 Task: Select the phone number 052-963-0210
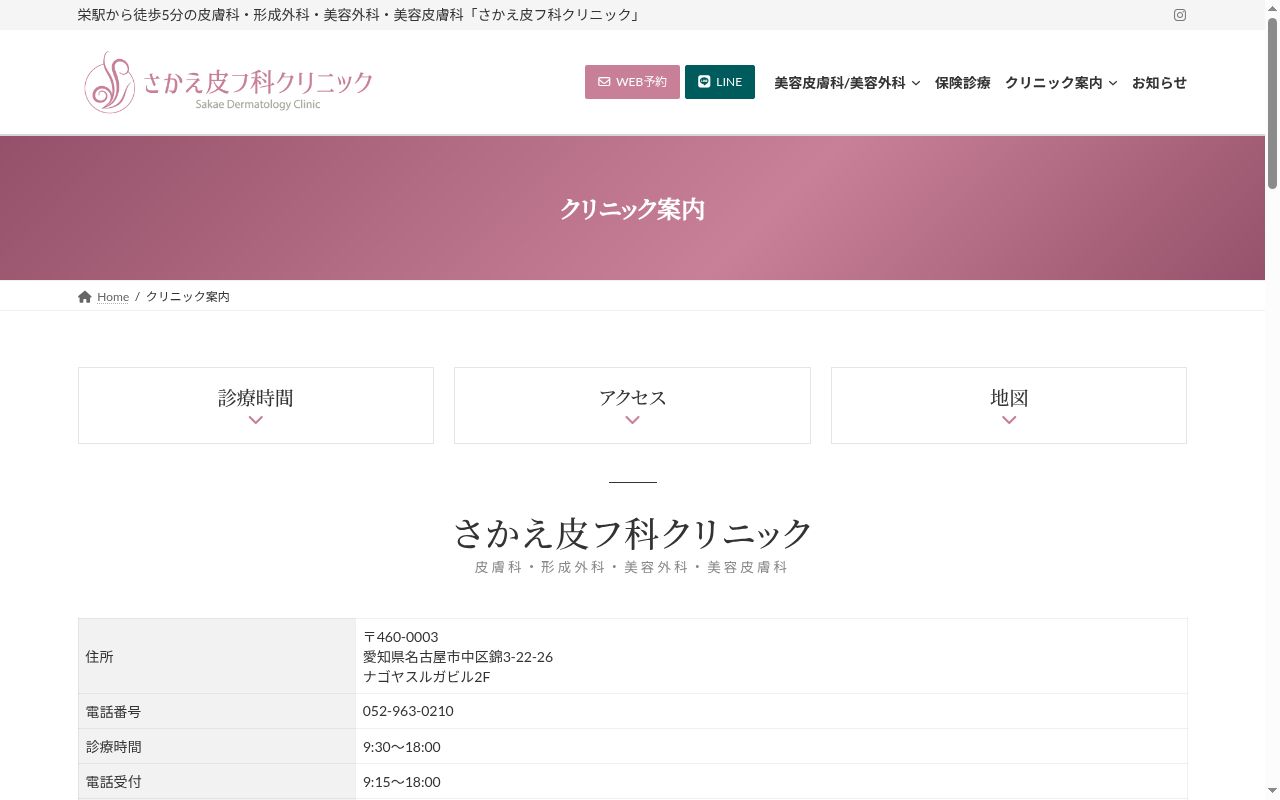click(x=408, y=711)
